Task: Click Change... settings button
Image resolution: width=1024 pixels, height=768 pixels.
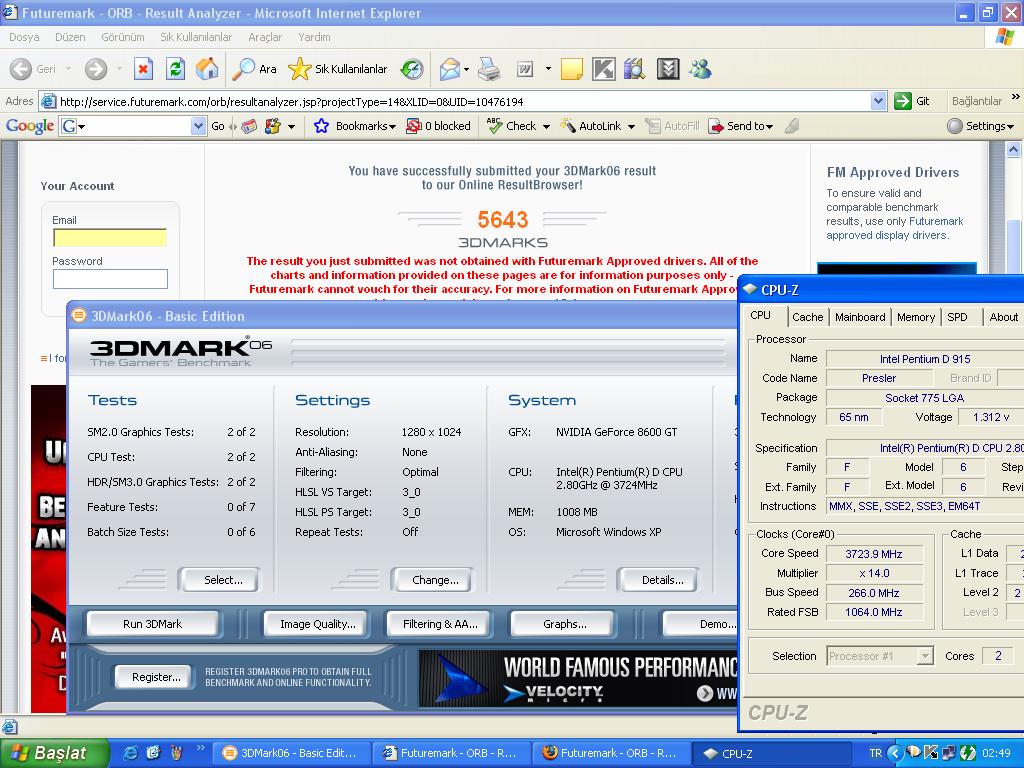Action: (435, 580)
